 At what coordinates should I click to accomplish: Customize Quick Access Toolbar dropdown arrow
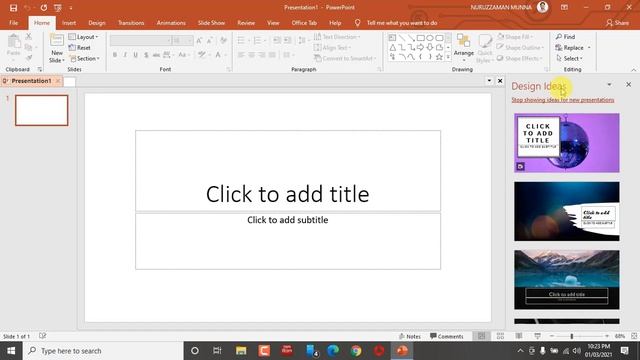coord(71,8)
